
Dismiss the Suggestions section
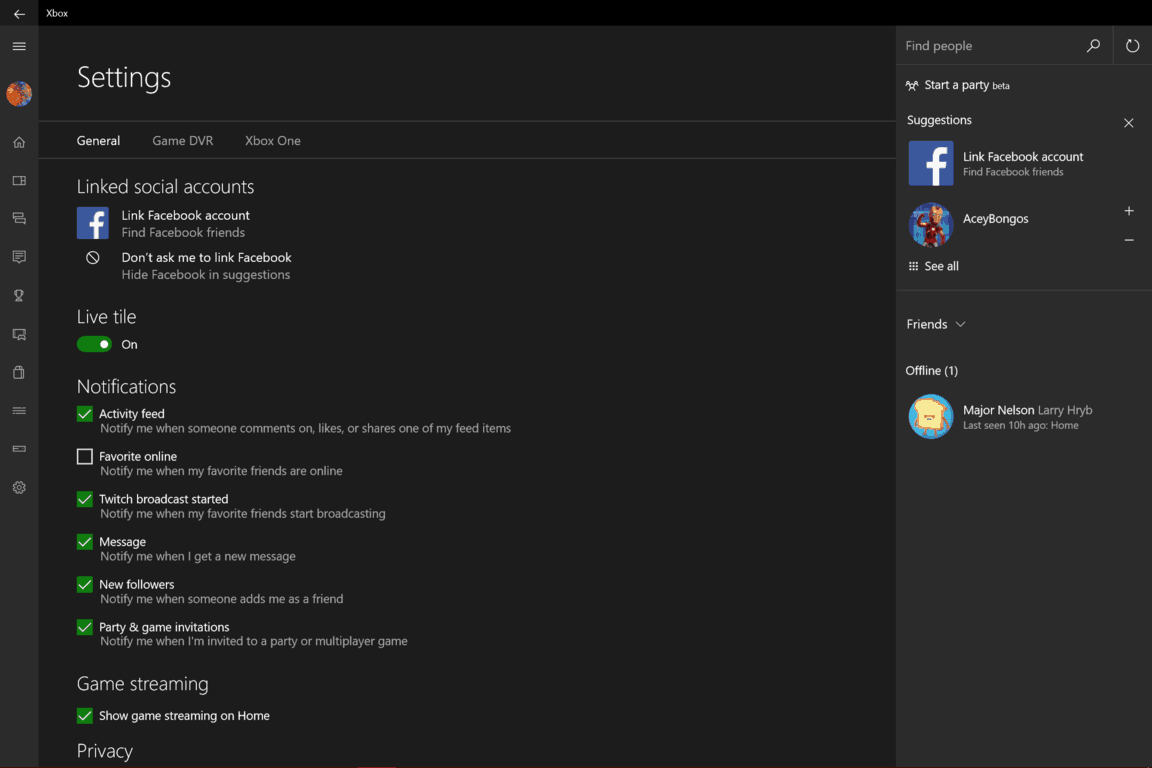1128,123
